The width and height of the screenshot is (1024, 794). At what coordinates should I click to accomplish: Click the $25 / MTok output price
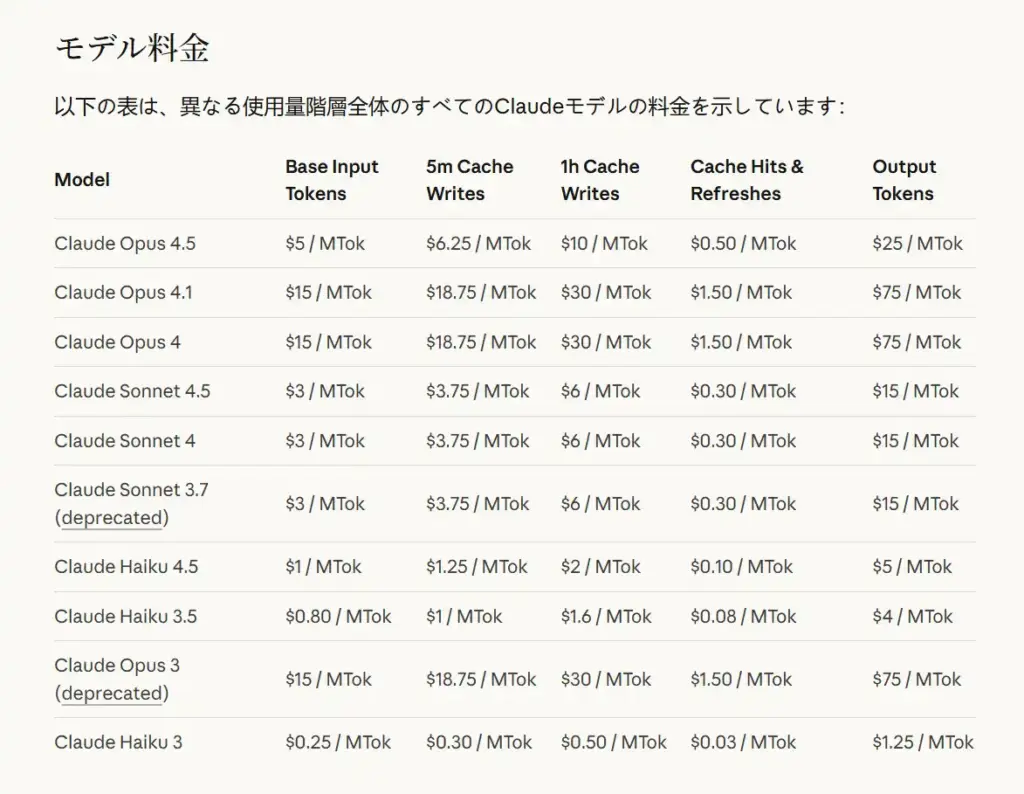tap(917, 243)
